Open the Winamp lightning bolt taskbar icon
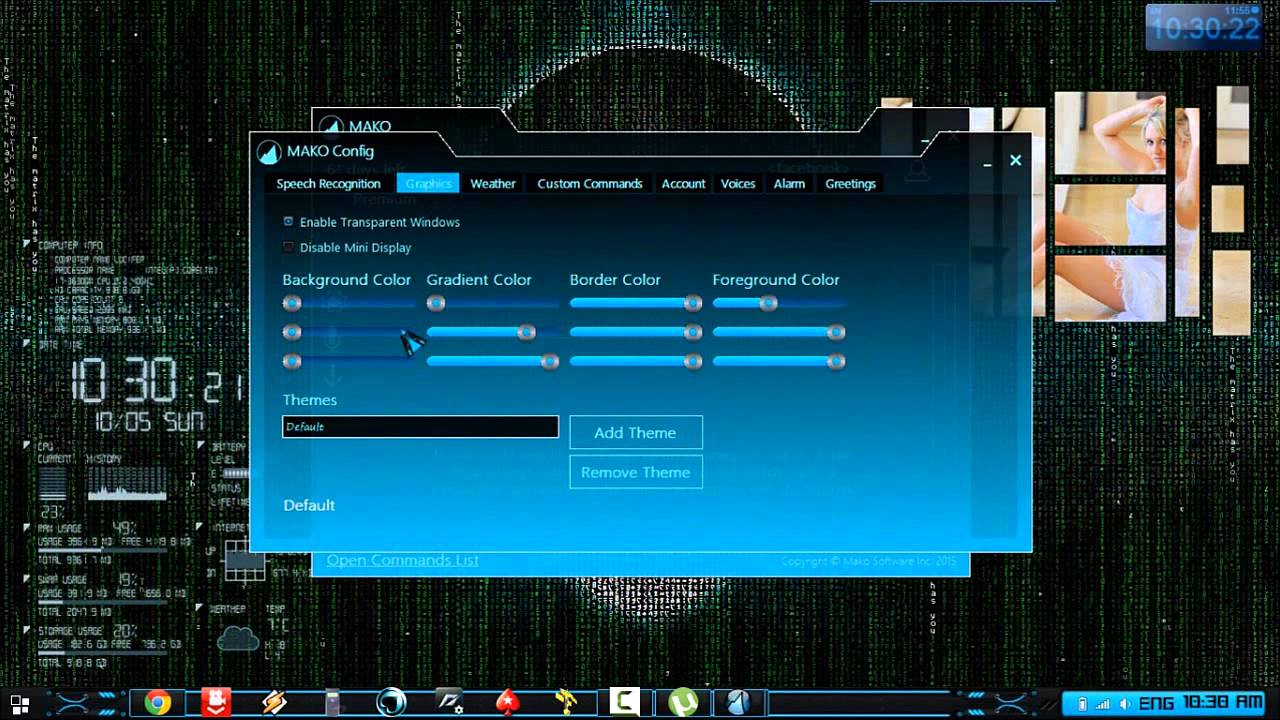 [274, 703]
